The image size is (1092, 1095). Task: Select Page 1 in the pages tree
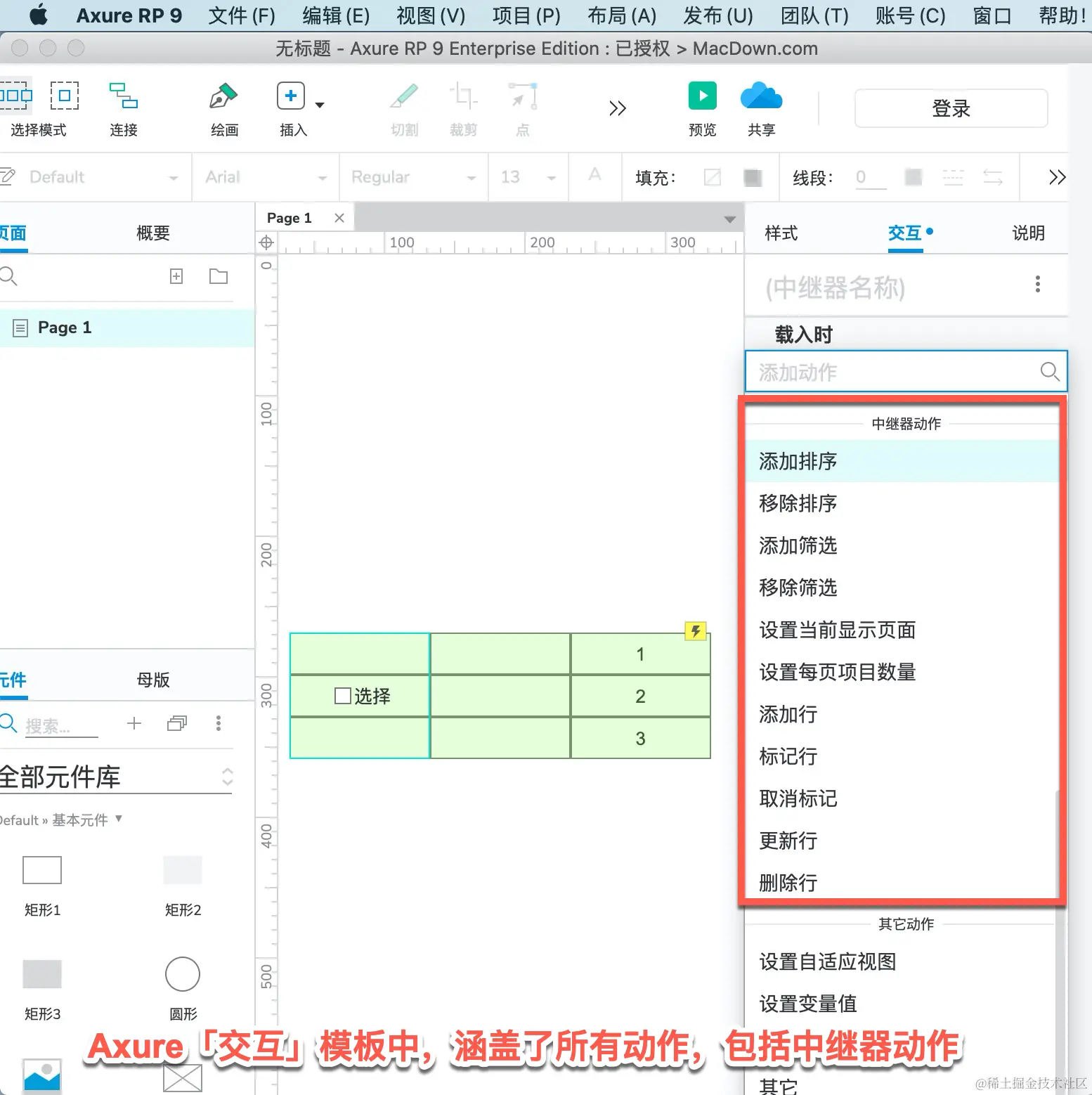(x=127, y=328)
